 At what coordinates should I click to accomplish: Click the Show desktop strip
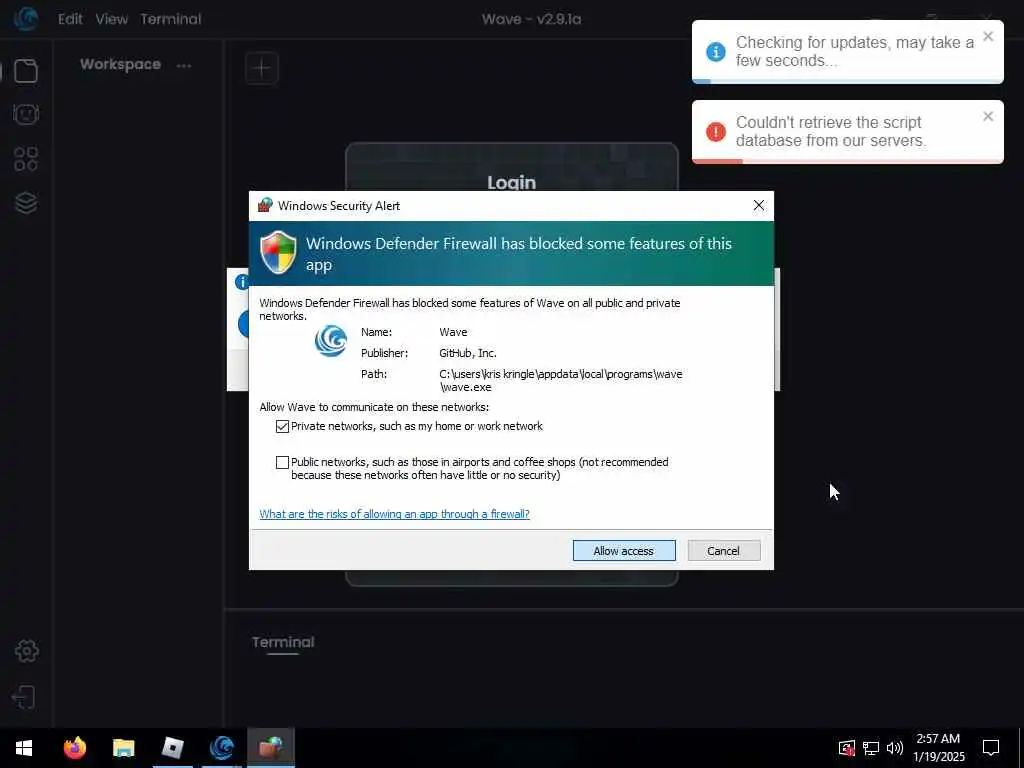[x=1021, y=748]
